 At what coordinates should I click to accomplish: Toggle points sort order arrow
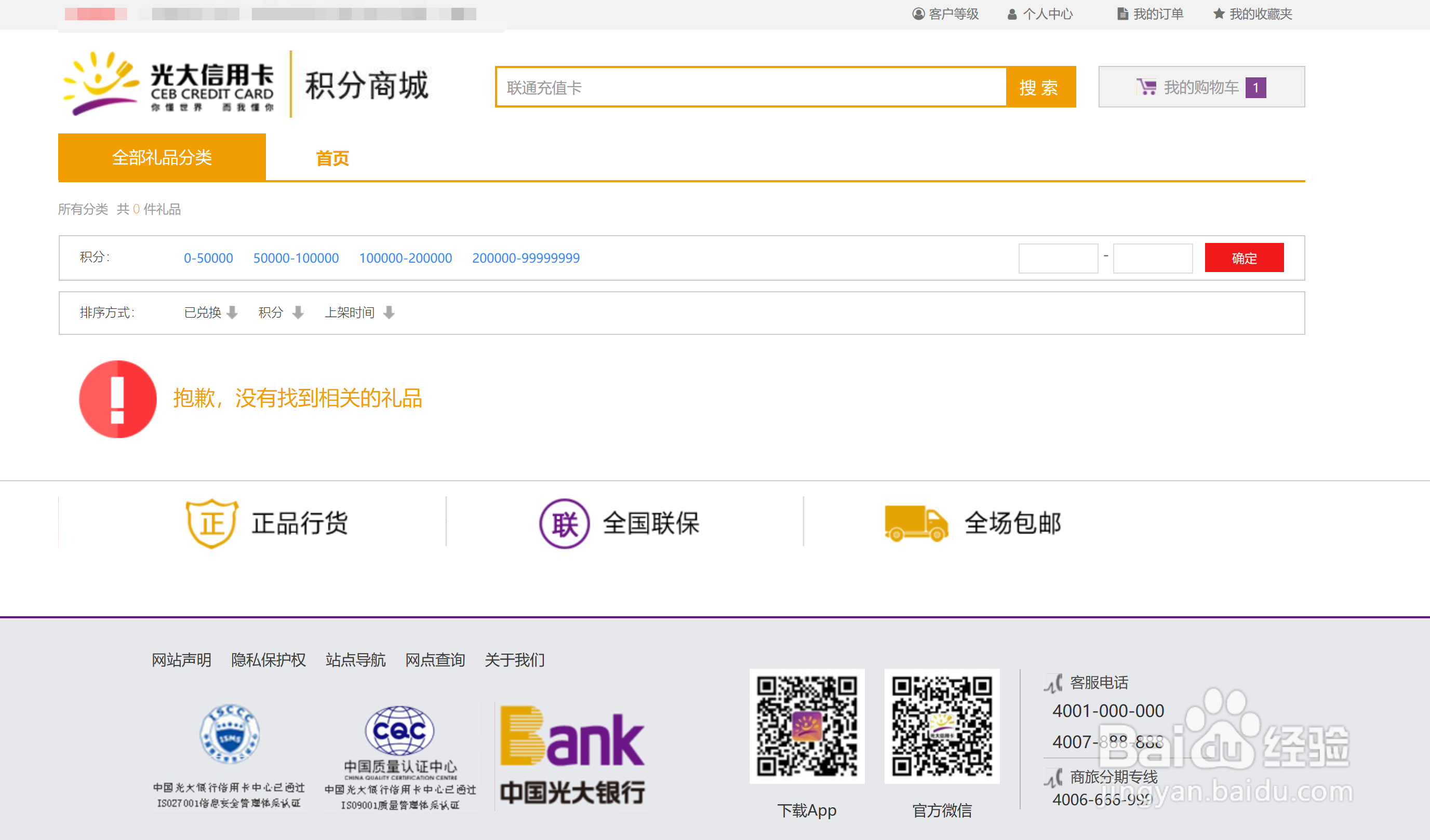click(298, 313)
